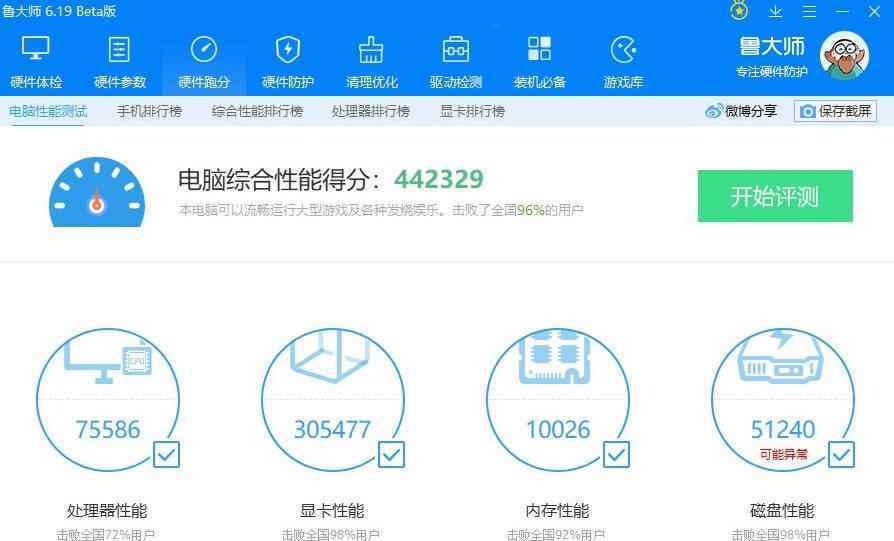This screenshot has height=541, width=894.
Task: Open the hamburger main menu
Action: pos(809,11)
